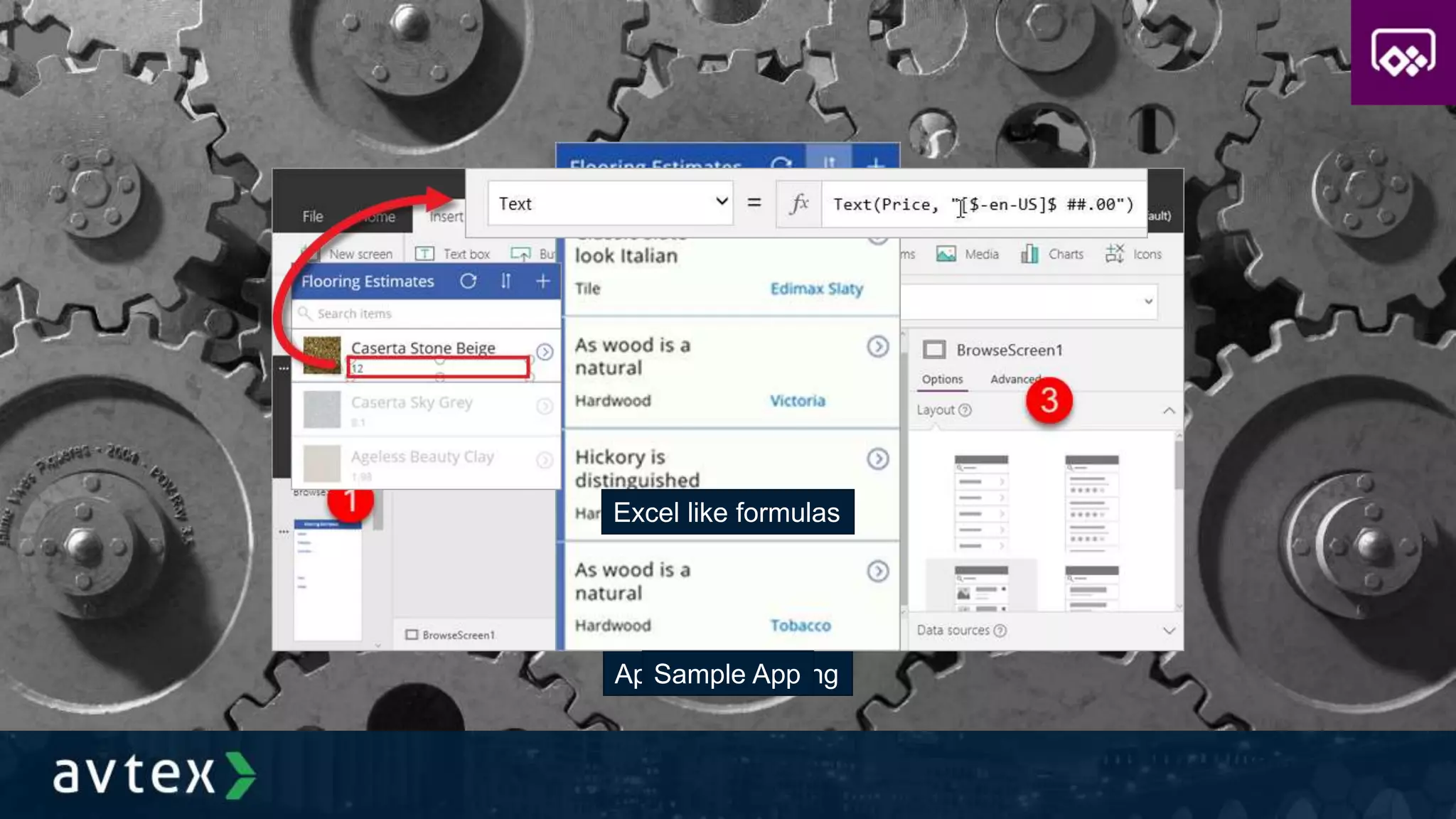The image size is (1456, 819).
Task: Open arrow next to Caserta Sky Grey
Action: [545, 406]
